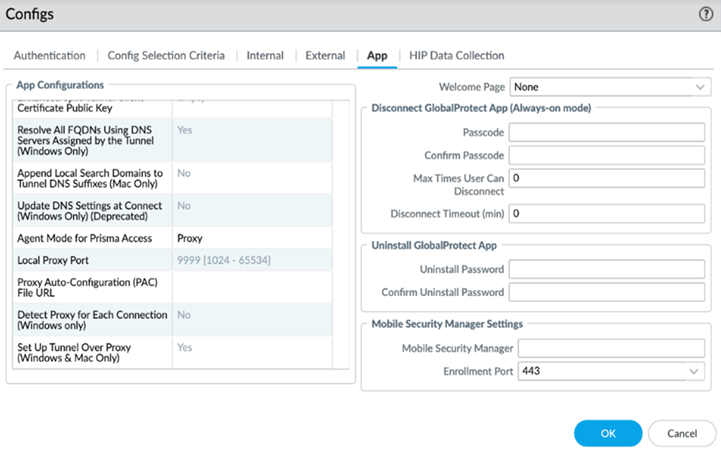Click the help question mark icon
721x452 pixels.
click(x=705, y=14)
